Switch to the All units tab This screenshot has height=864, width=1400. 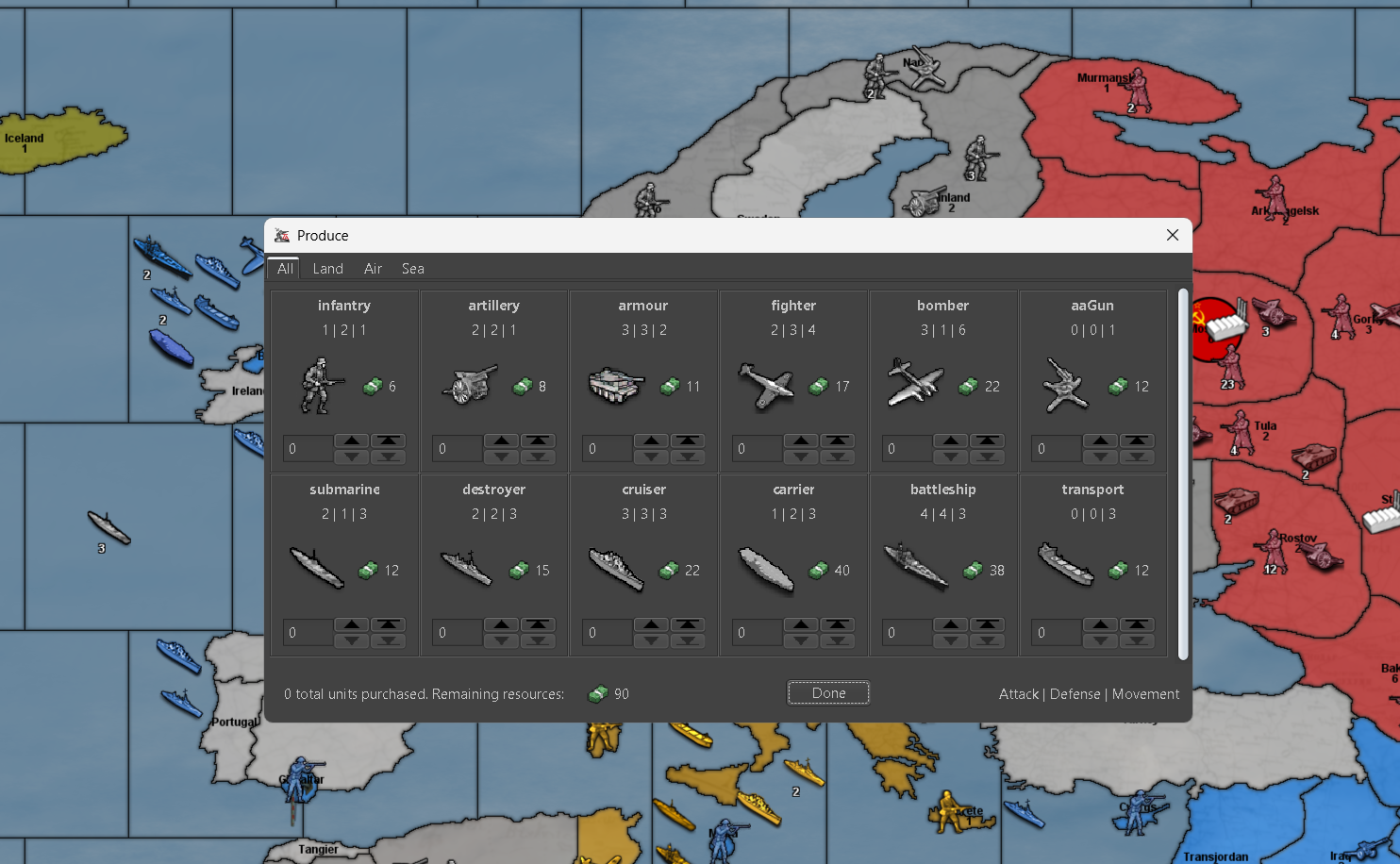pyautogui.click(x=285, y=269)
